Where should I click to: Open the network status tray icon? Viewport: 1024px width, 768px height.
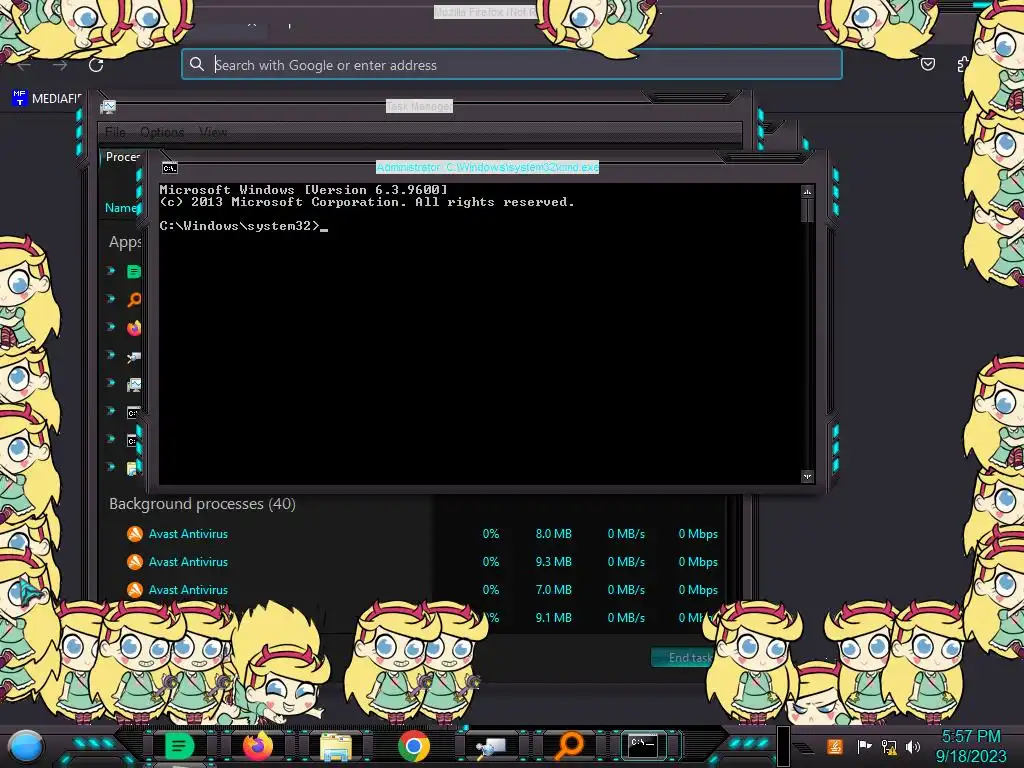pyautogui.click(x=889, y=746)
